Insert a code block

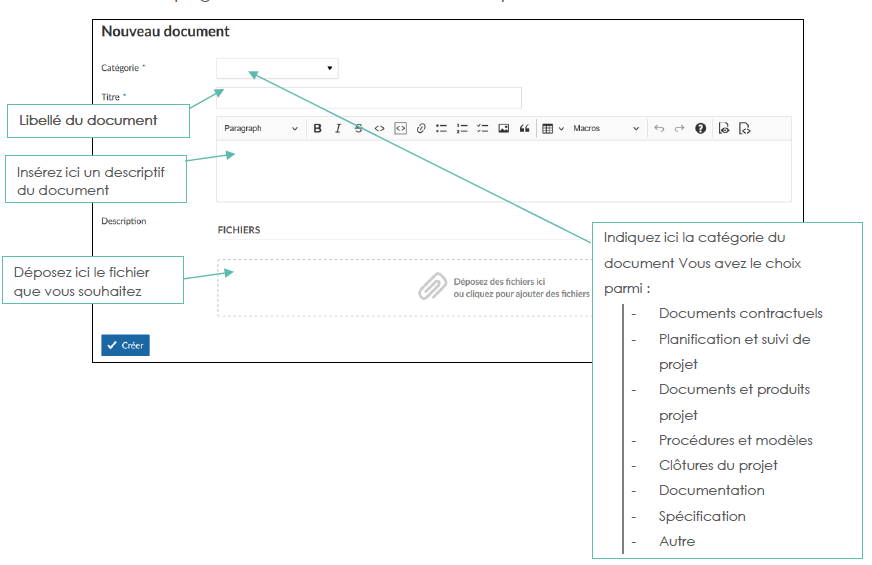(x=400, y=129)
